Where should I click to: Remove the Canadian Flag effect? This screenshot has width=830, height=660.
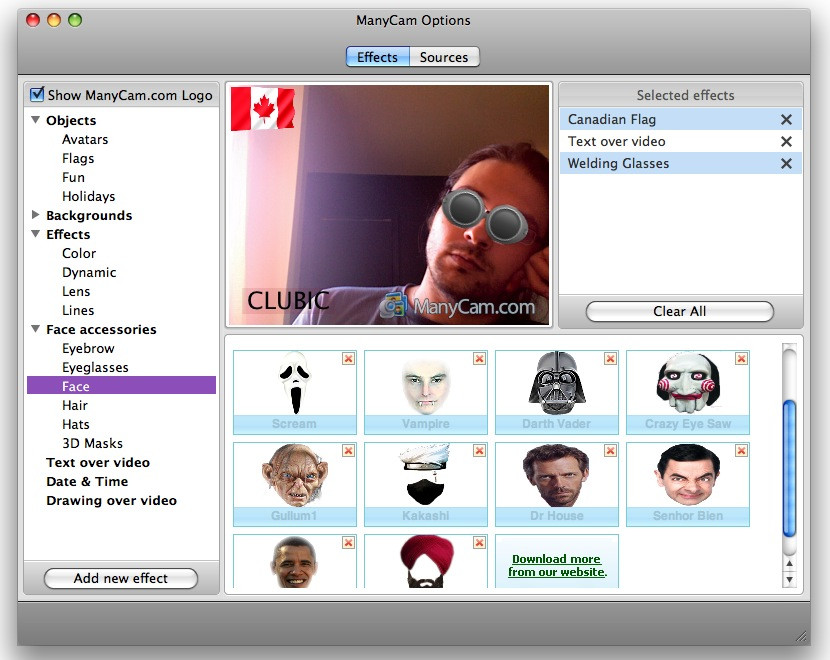click(787, 118)
